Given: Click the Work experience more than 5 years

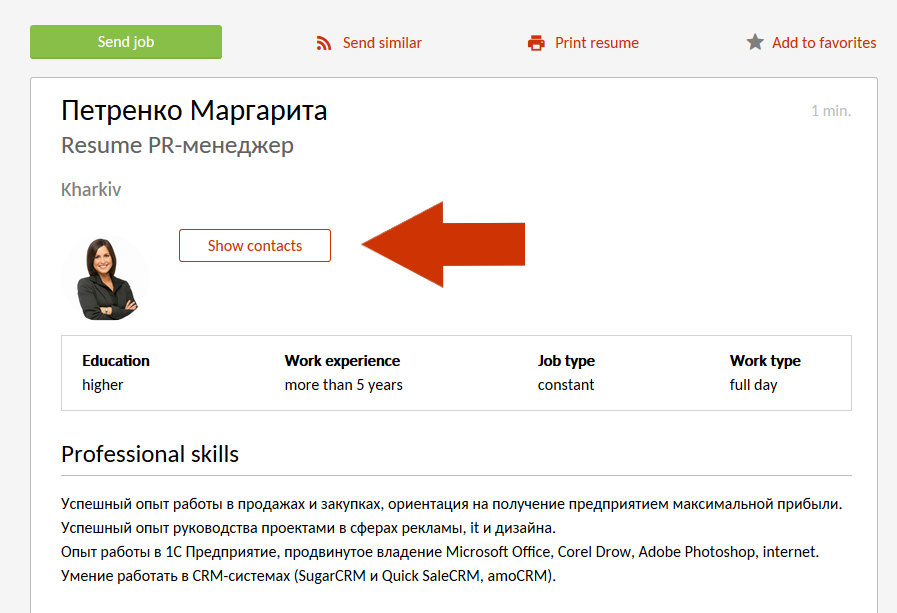Looking at the screenshot, I should point(343,372).
